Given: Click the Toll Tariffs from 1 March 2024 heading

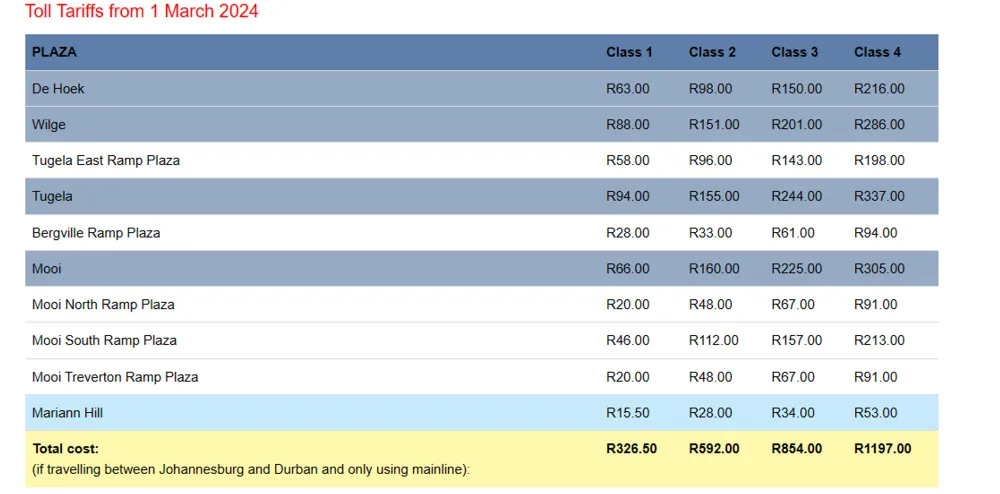Looking at the screenshot, I should (x=142, y=11).
